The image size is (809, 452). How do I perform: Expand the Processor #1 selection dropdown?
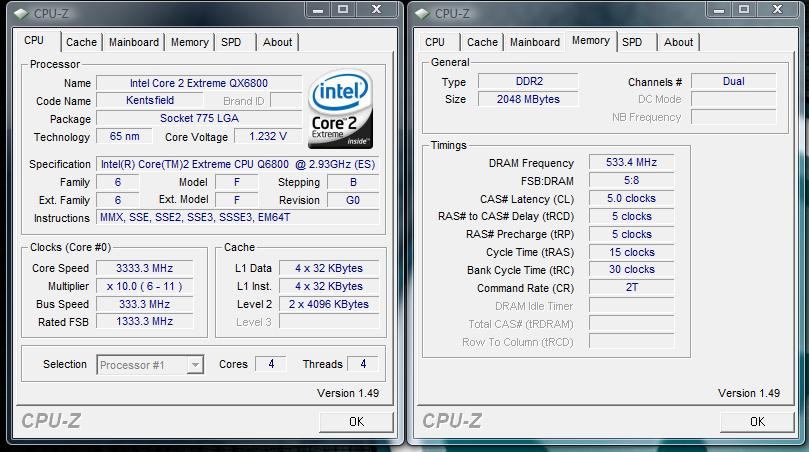tap(195, 365)
